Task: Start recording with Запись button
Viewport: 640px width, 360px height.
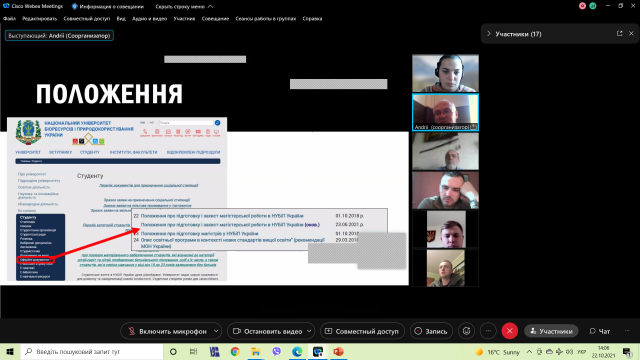Action: point(431,331)
